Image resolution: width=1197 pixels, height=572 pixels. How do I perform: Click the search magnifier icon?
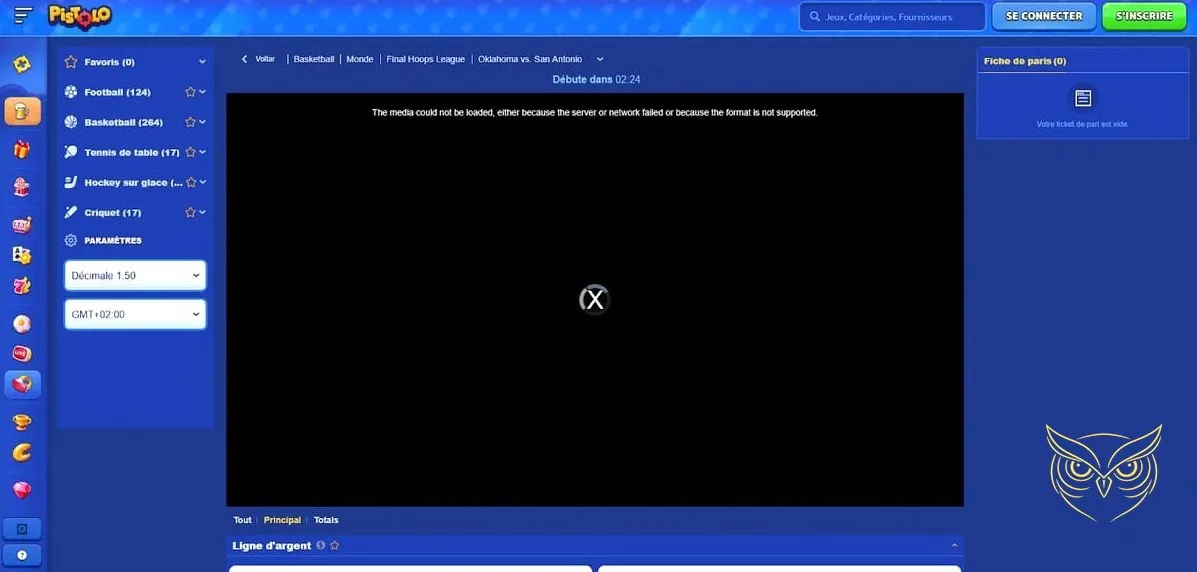[x=815, y=17]
